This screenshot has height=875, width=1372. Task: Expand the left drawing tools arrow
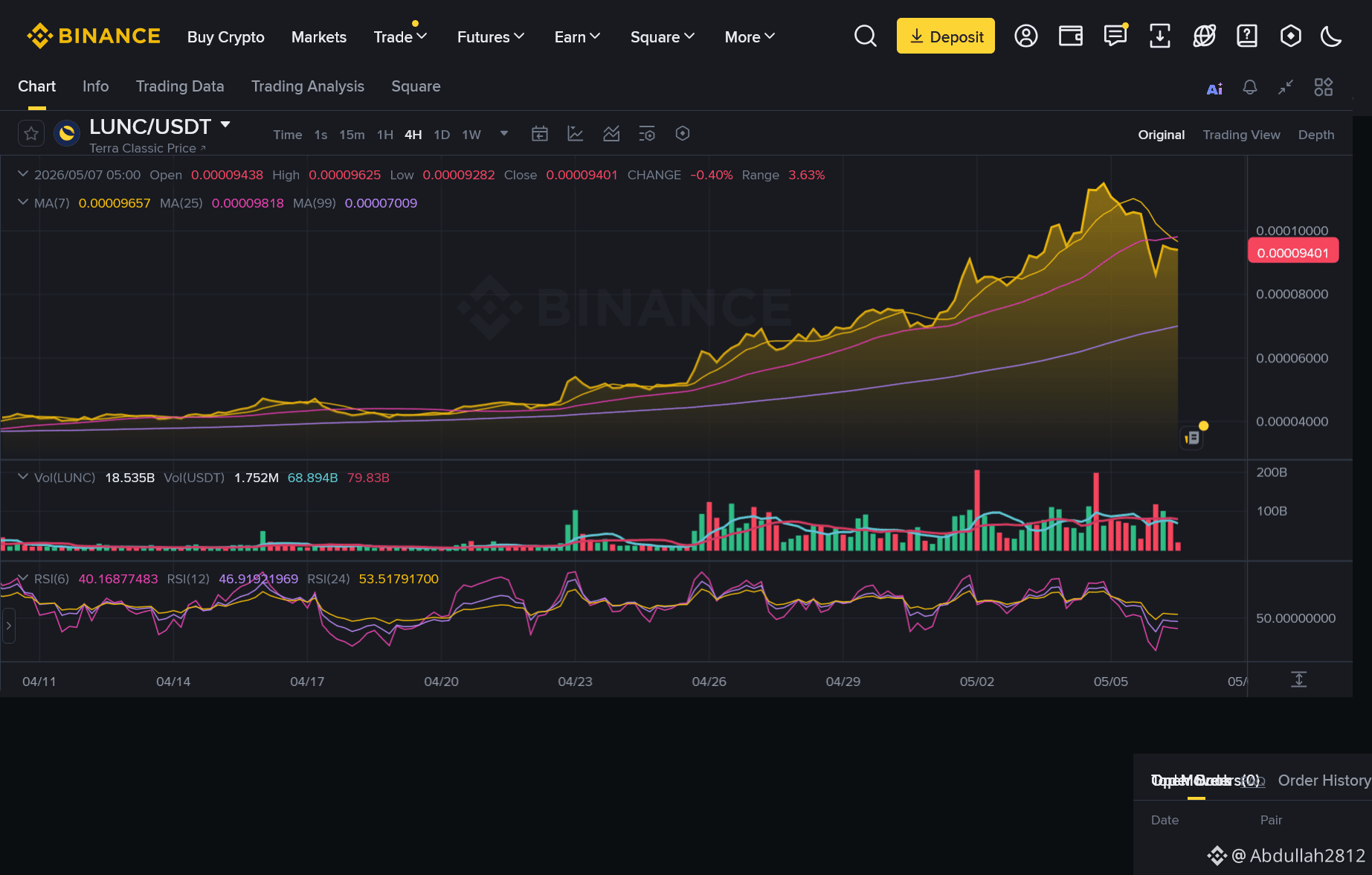click(x=8, y=626)
